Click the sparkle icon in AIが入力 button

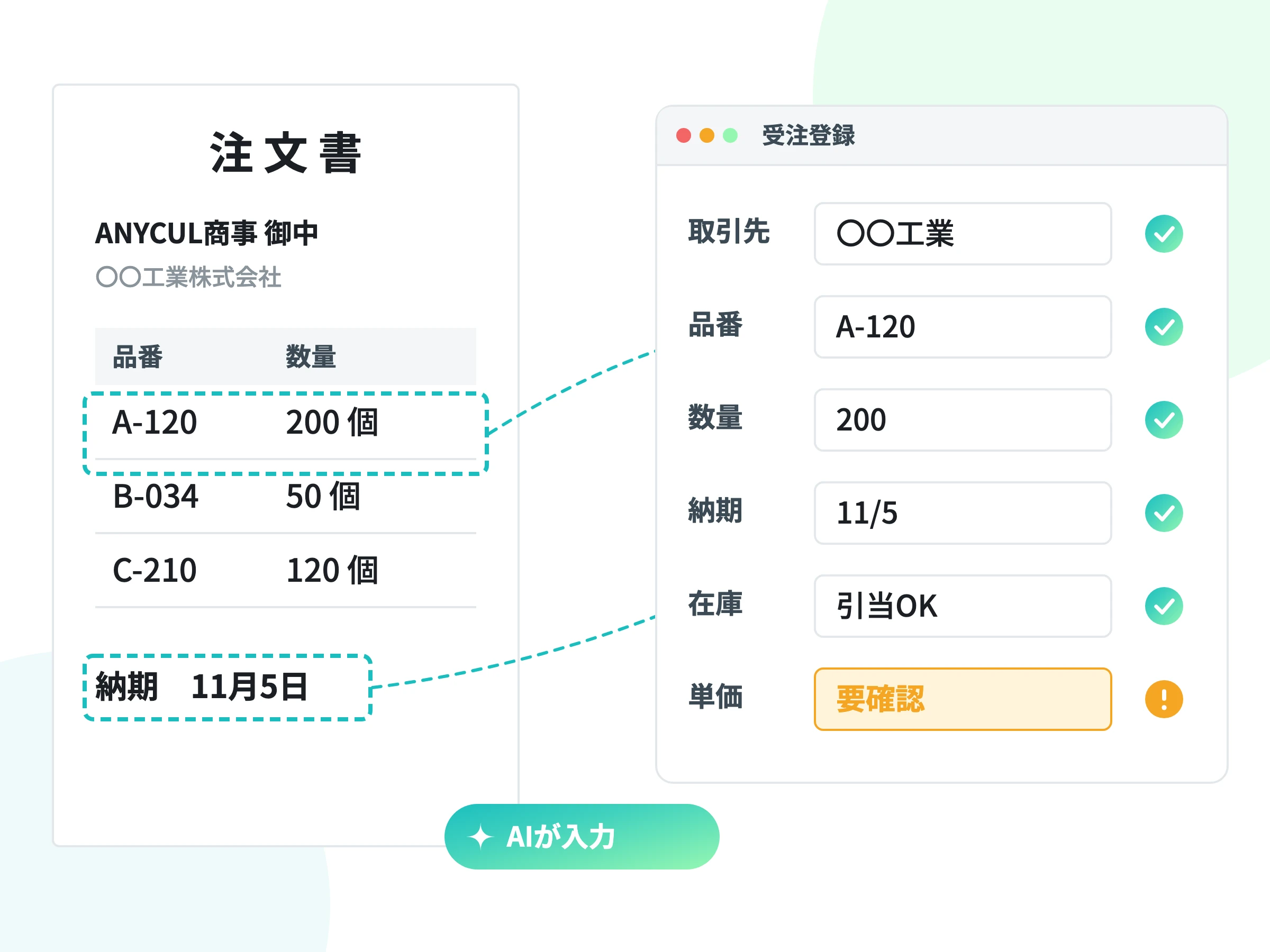pos(480,837)
